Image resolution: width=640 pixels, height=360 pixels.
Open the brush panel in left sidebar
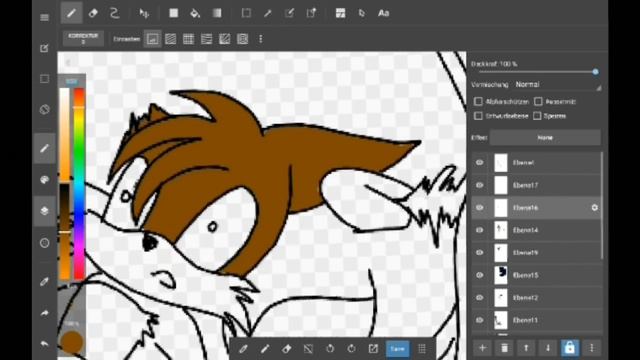[44, 148]
